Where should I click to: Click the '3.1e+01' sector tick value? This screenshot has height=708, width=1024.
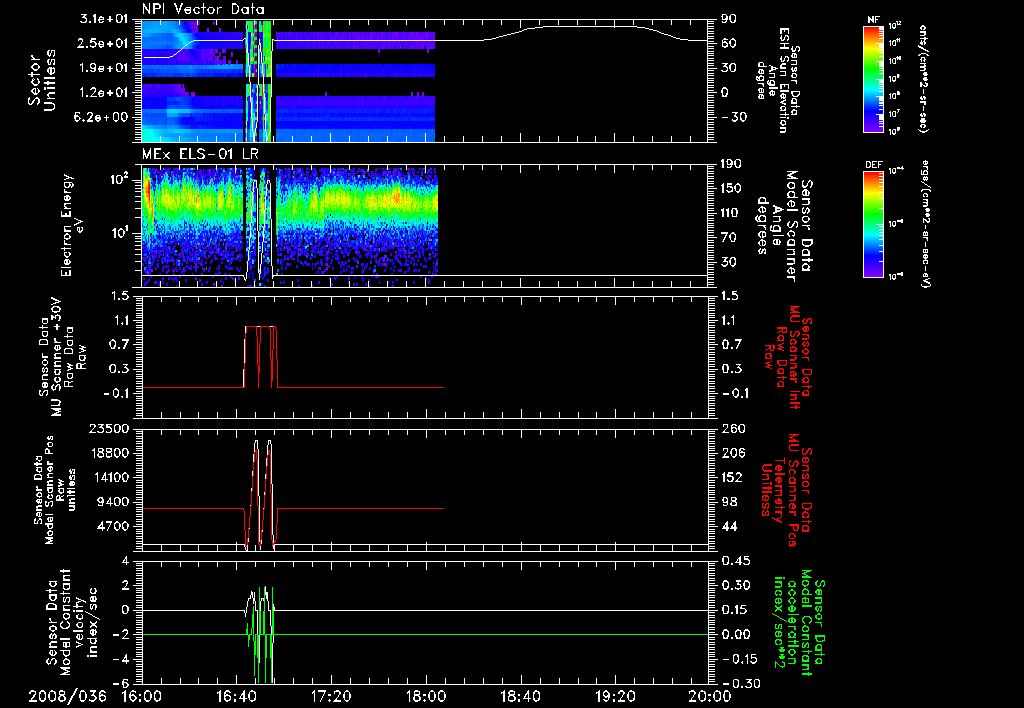point(104,19)
